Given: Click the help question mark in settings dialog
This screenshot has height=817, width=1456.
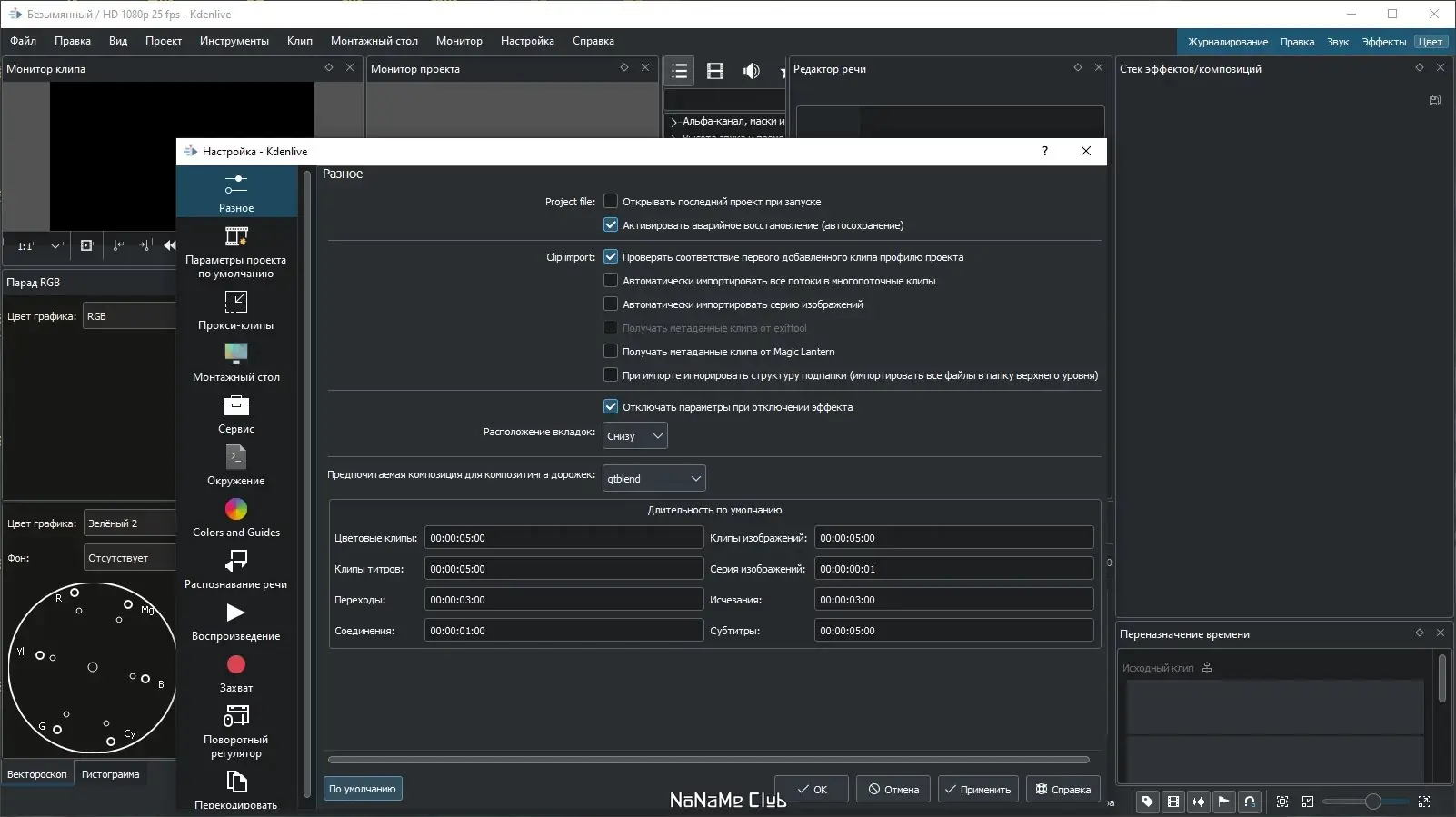Looking at the screenshot, I should (x=1045, y=151).
